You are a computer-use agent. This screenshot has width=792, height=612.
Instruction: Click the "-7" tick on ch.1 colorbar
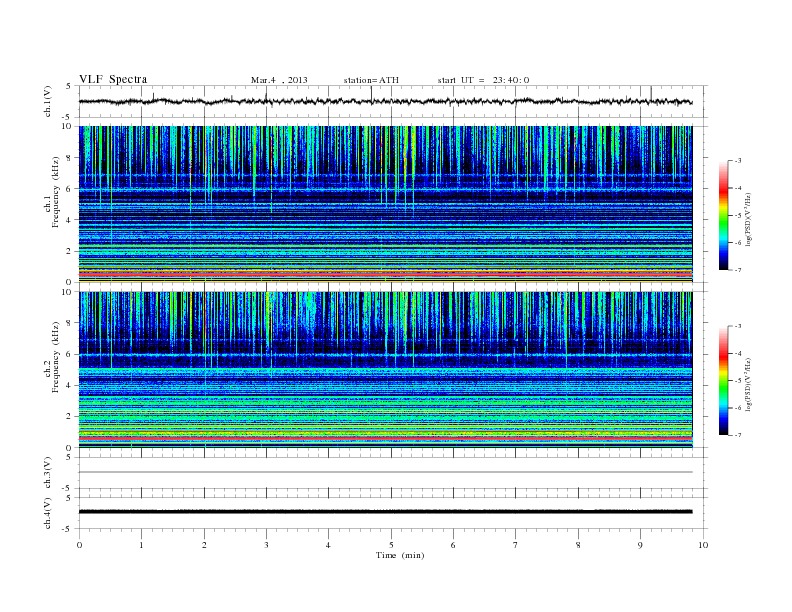737,270
